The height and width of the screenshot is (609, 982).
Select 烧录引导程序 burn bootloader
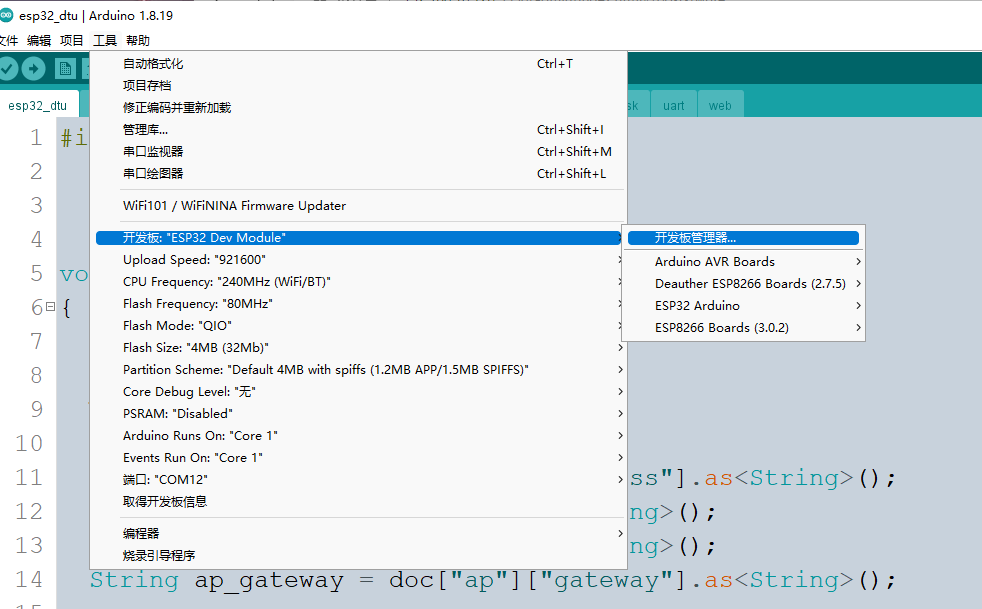(x=359, y=555)
